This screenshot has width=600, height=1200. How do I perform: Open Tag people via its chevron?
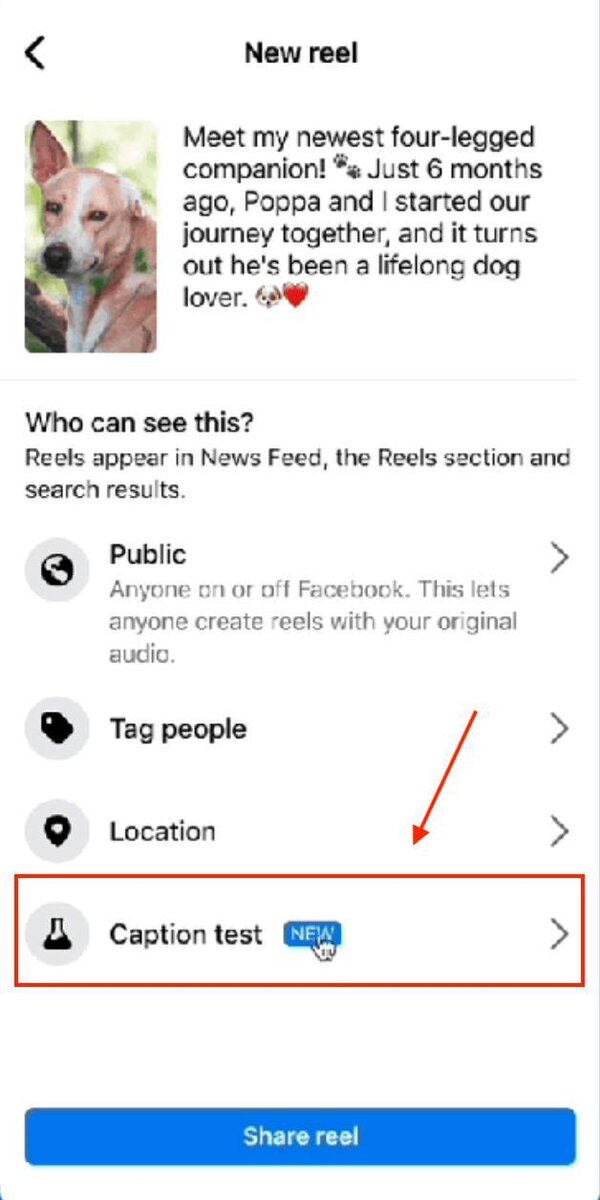click(x=560, y=730)
